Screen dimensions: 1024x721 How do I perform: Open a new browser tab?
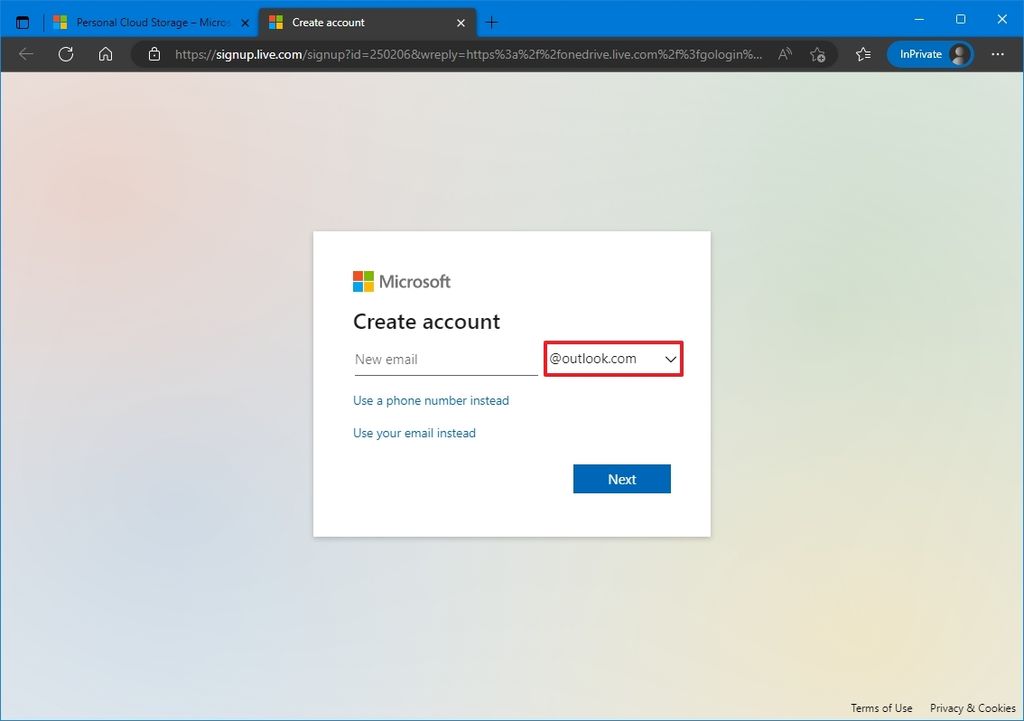[x=488, y=21]
